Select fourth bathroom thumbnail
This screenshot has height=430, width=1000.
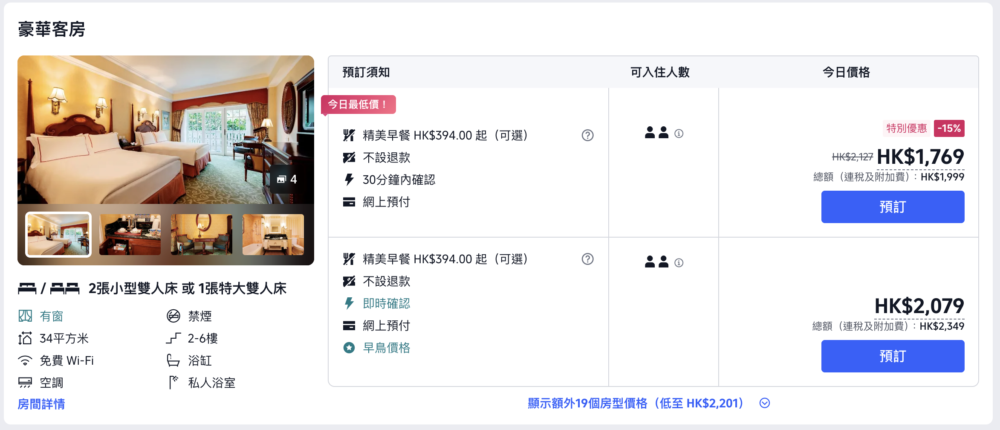[x=273, y=235]
